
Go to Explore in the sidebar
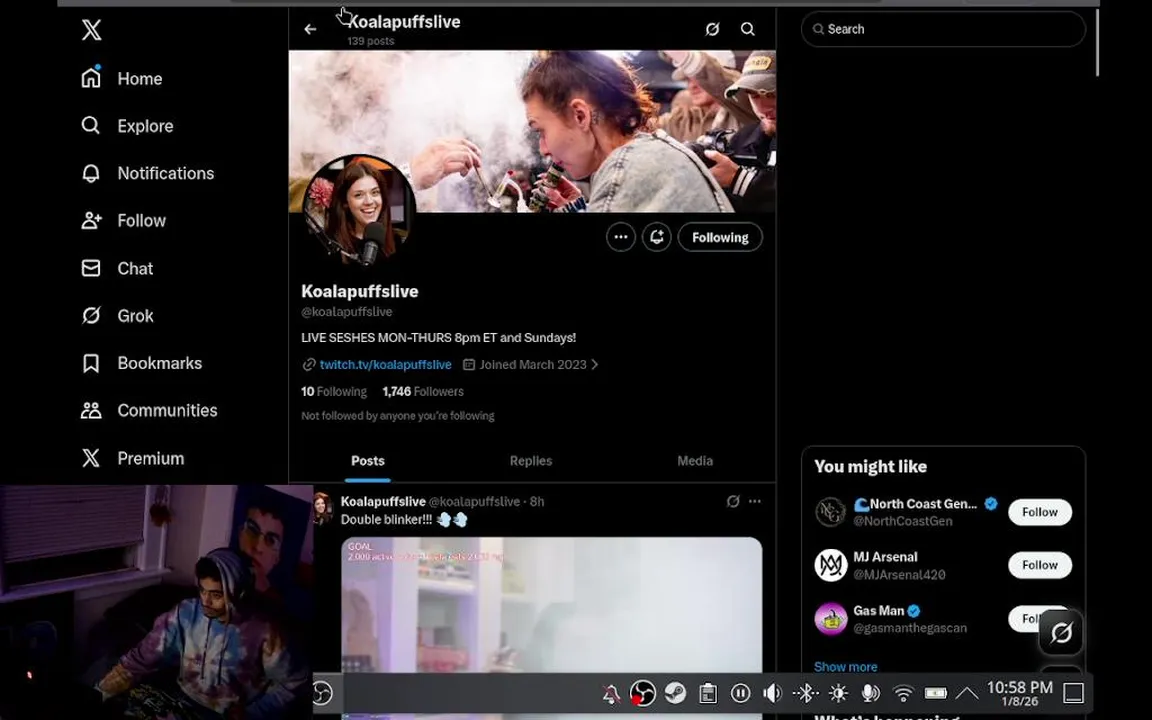[x=127, y=126]
